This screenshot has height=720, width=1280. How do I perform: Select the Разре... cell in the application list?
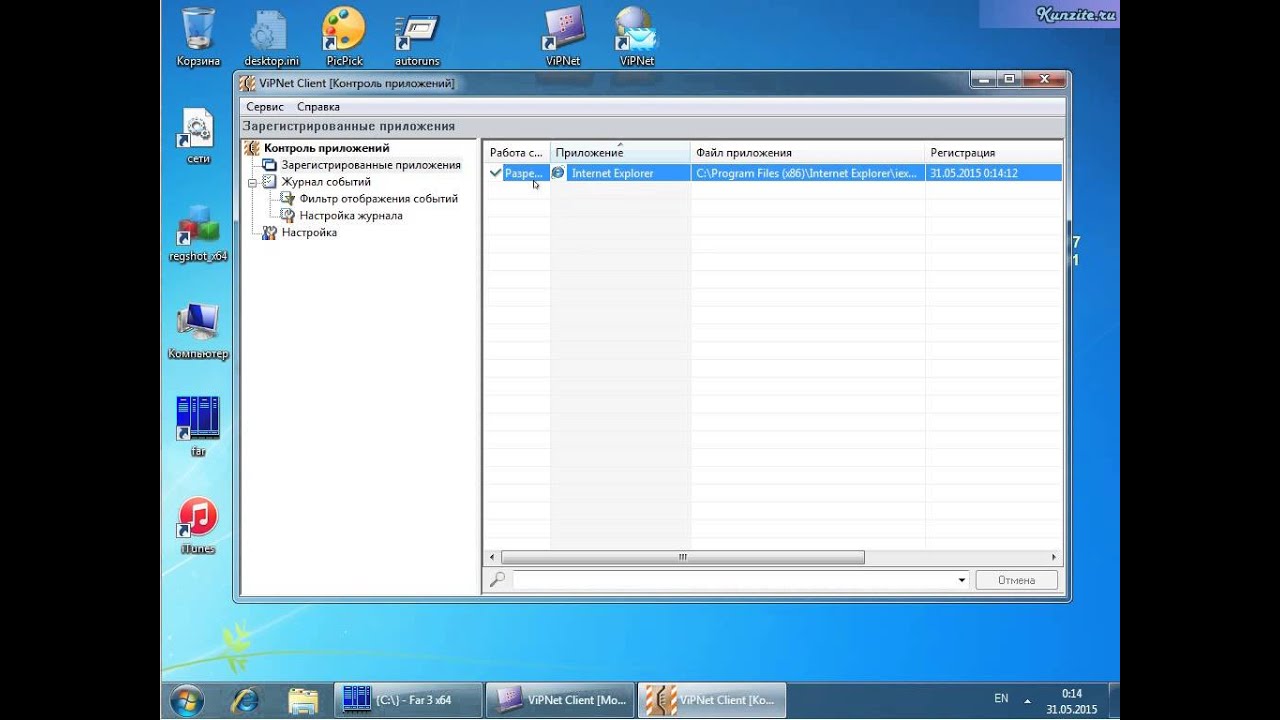(x=524, y=173)
